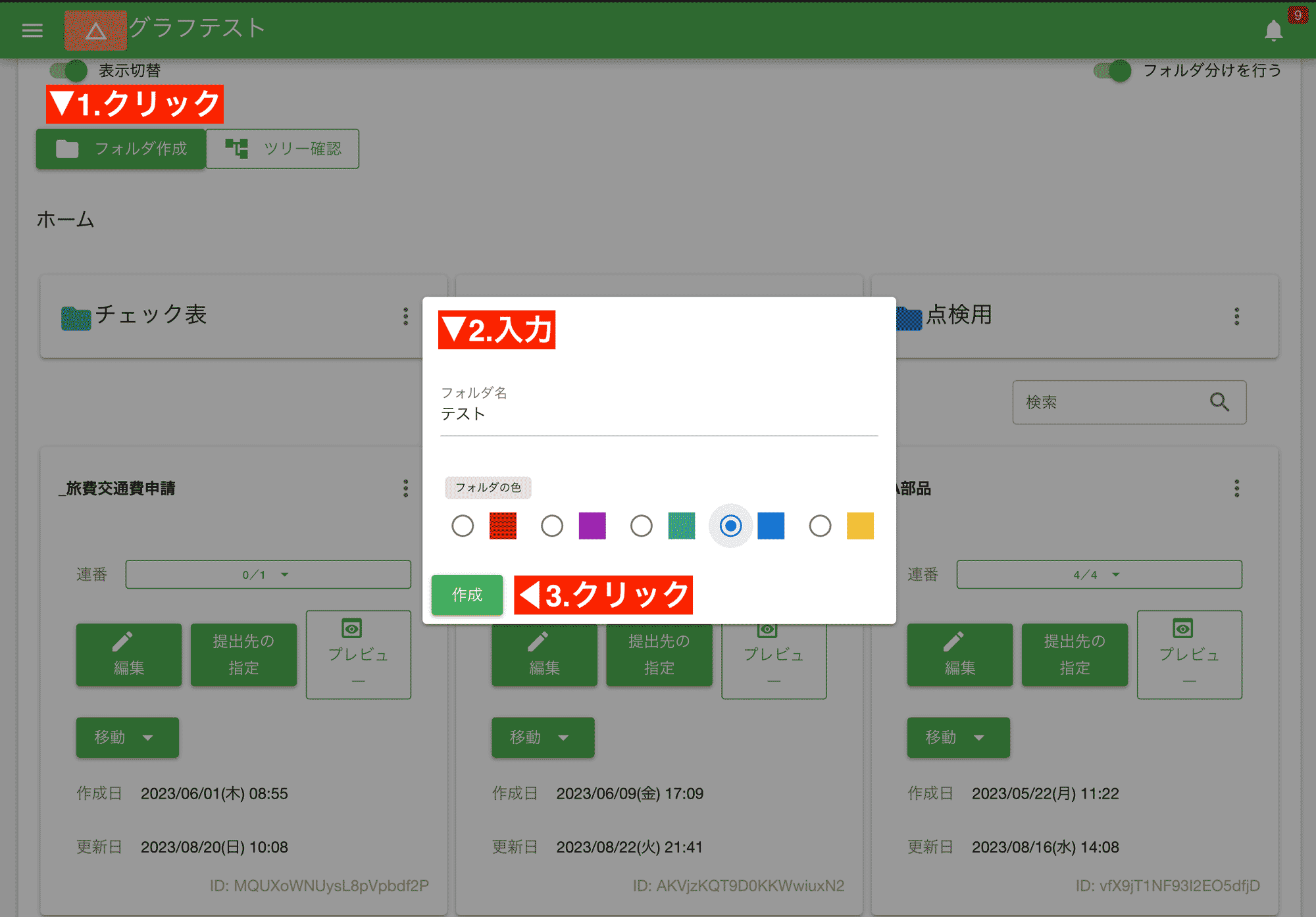Open the kebab menu on the 点検用 folder

[1236, 316]
